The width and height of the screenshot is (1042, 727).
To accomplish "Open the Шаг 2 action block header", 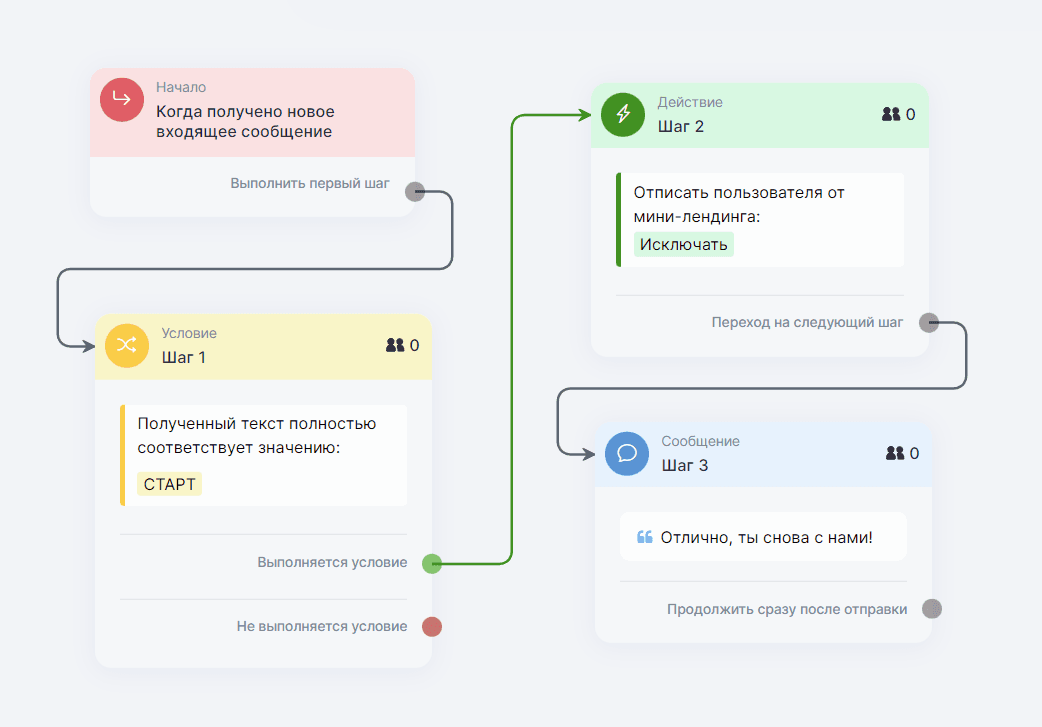I will (760, 114).
